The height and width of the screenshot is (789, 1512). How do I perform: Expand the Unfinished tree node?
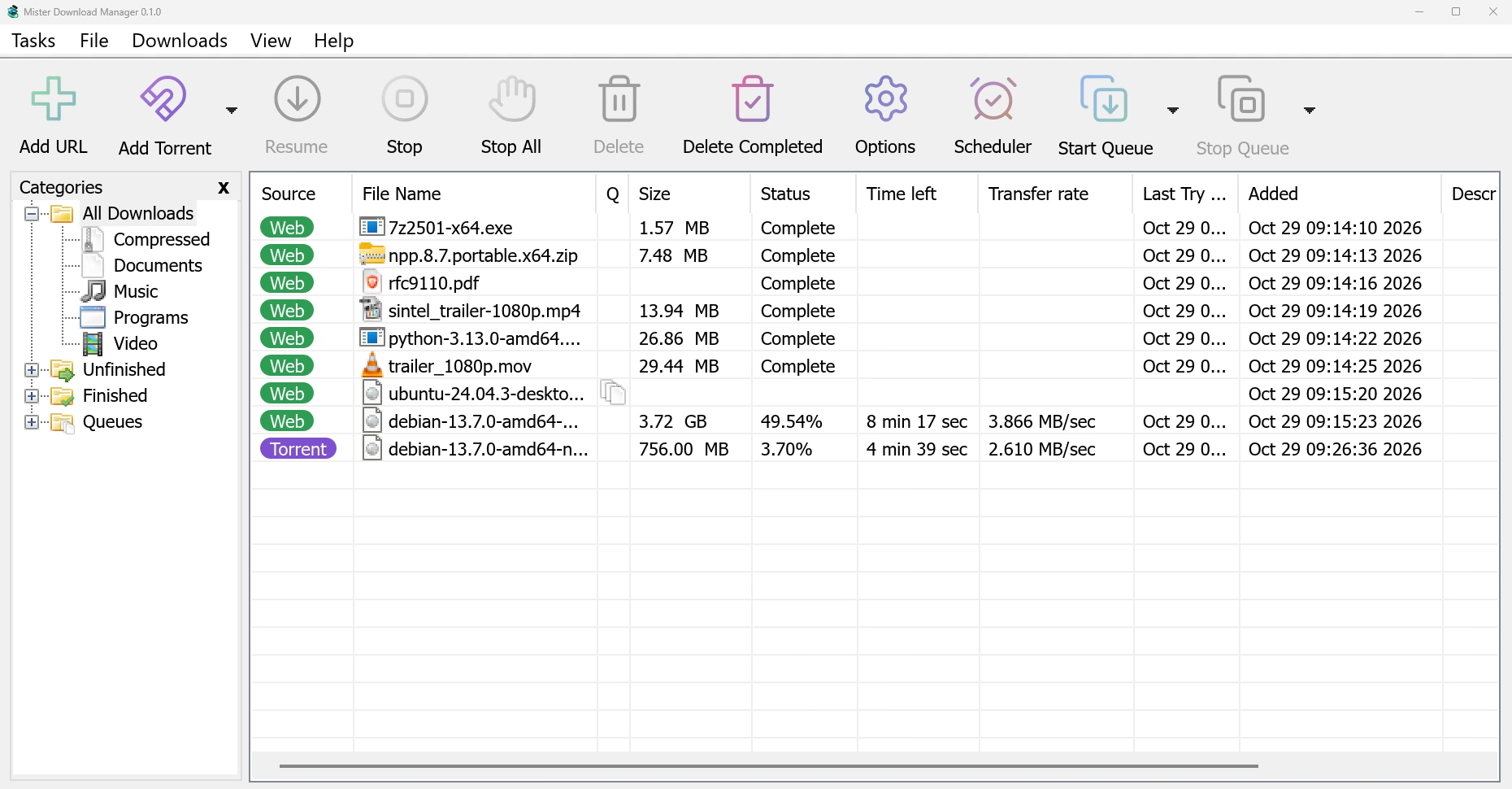click(x=32, y=370)
